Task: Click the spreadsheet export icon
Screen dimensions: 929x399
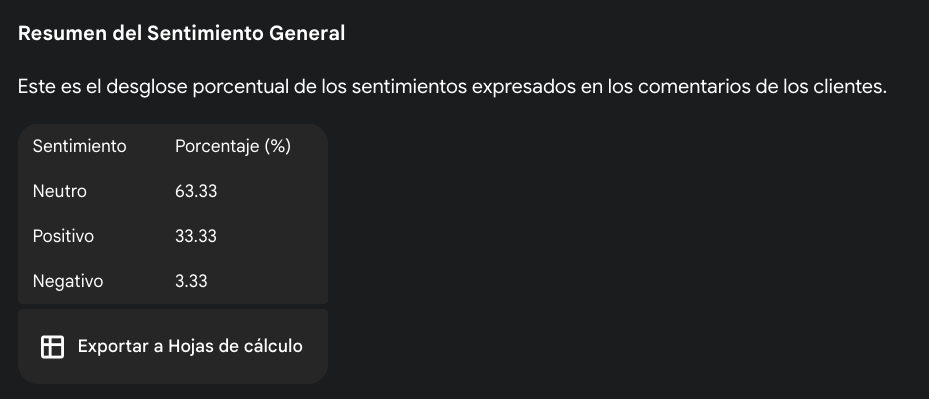Action: coord(52,347)
